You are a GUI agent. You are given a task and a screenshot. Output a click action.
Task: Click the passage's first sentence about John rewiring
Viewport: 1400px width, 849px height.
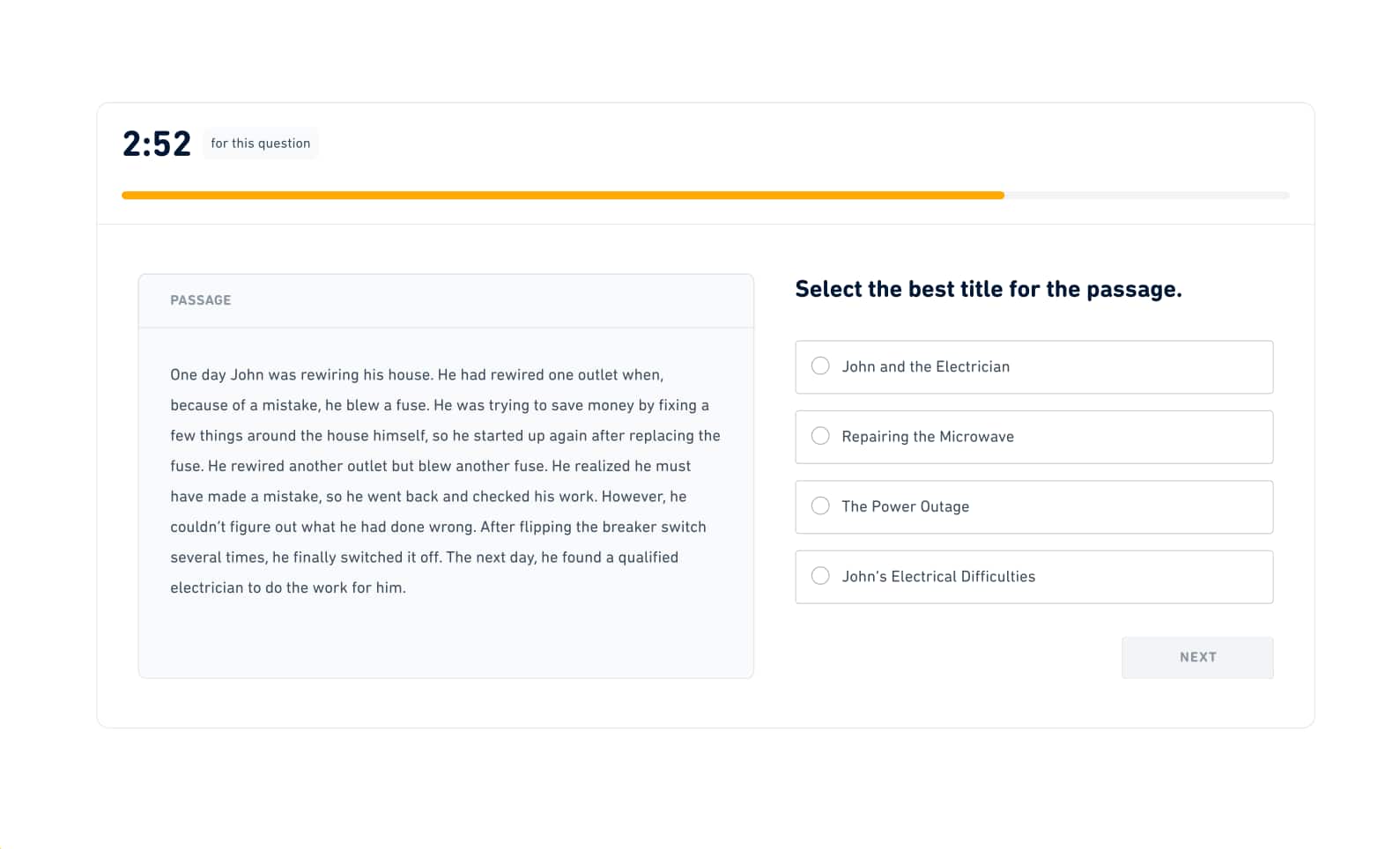click(x=301, y=375)
